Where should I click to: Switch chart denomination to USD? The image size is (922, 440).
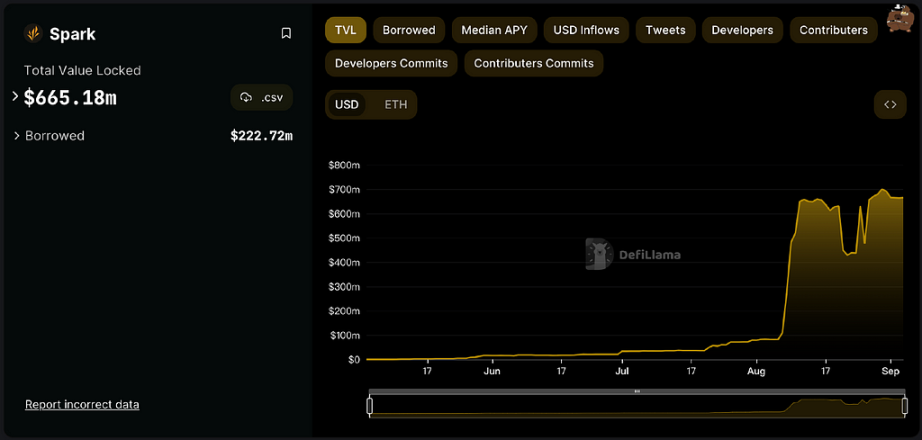click(347, 105)
